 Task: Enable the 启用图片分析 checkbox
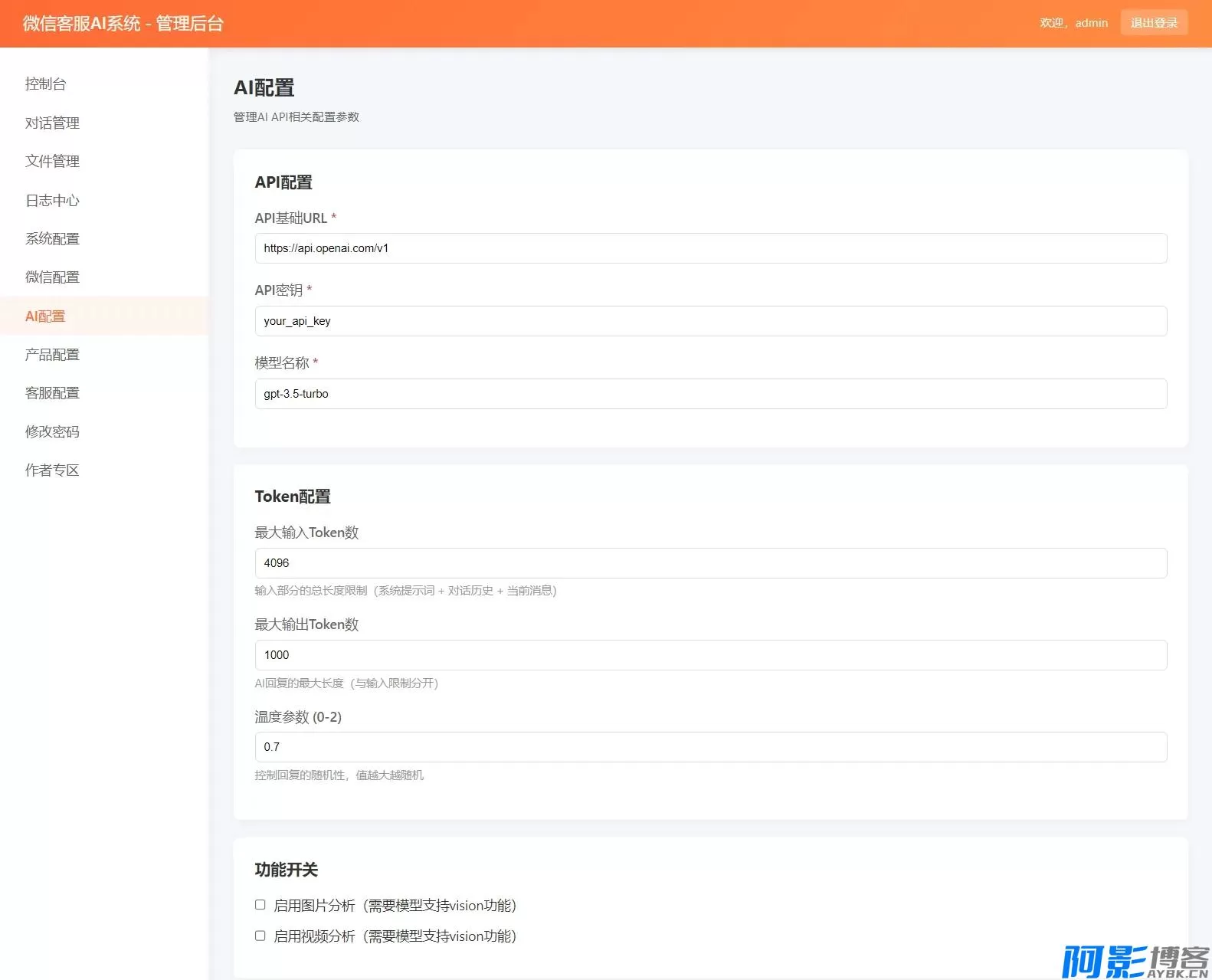260,905
